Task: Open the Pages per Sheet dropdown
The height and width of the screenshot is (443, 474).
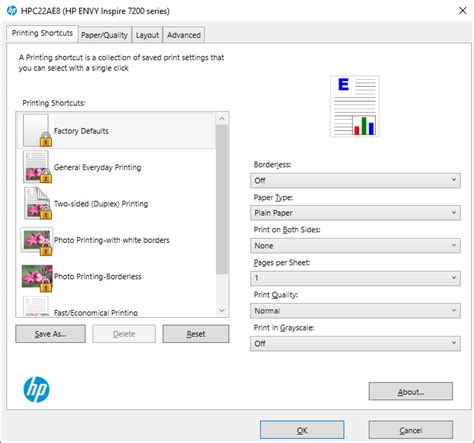Action: tap(355, 278)
